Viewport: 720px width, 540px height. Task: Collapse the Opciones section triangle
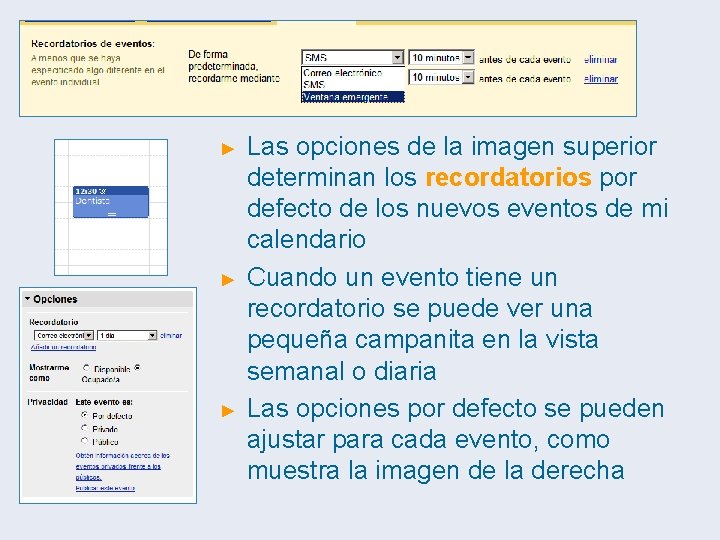[27, 299]
